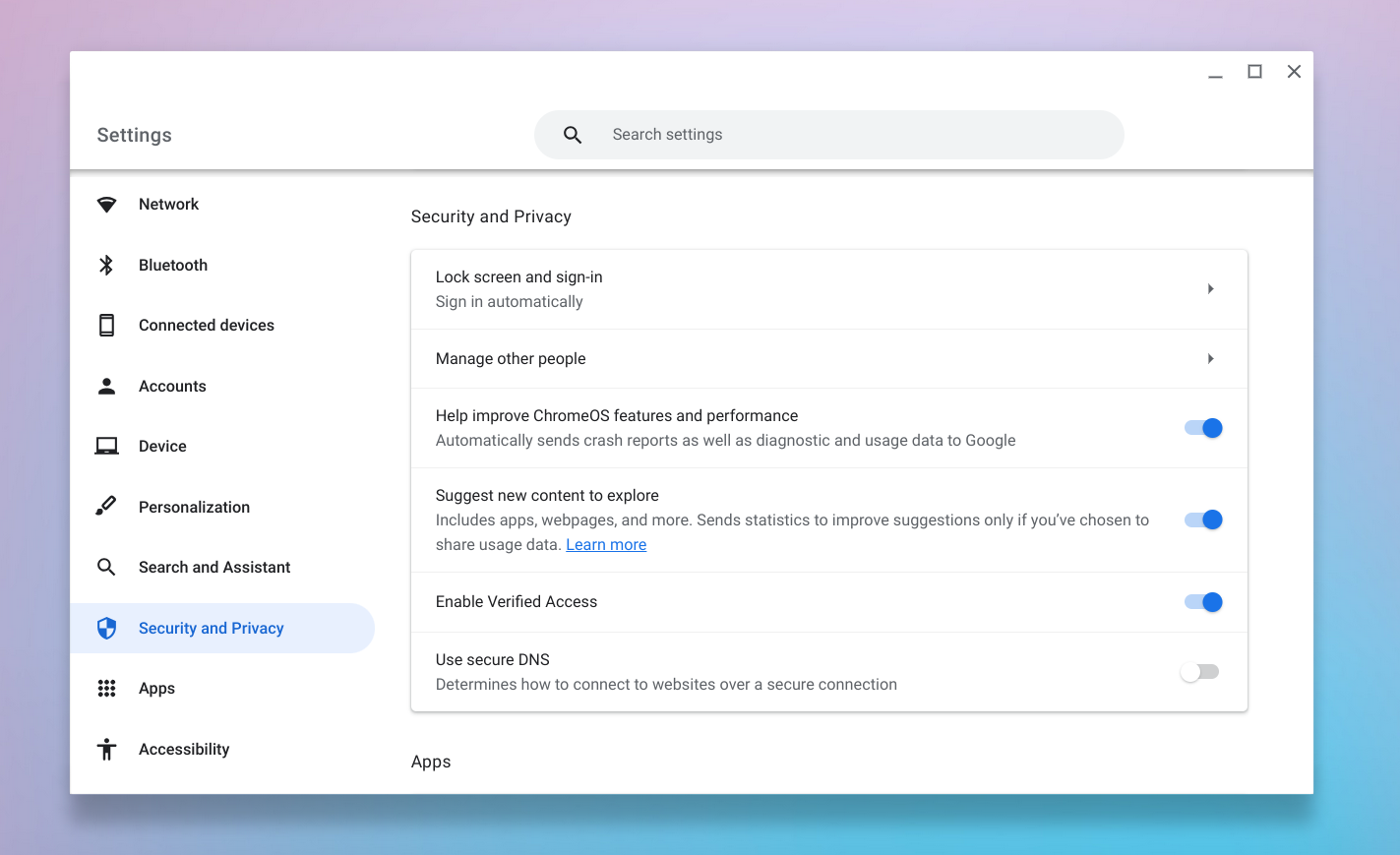Click the Personalization brush icon
The image size is (1400, 855).
[x=106, y=507]
